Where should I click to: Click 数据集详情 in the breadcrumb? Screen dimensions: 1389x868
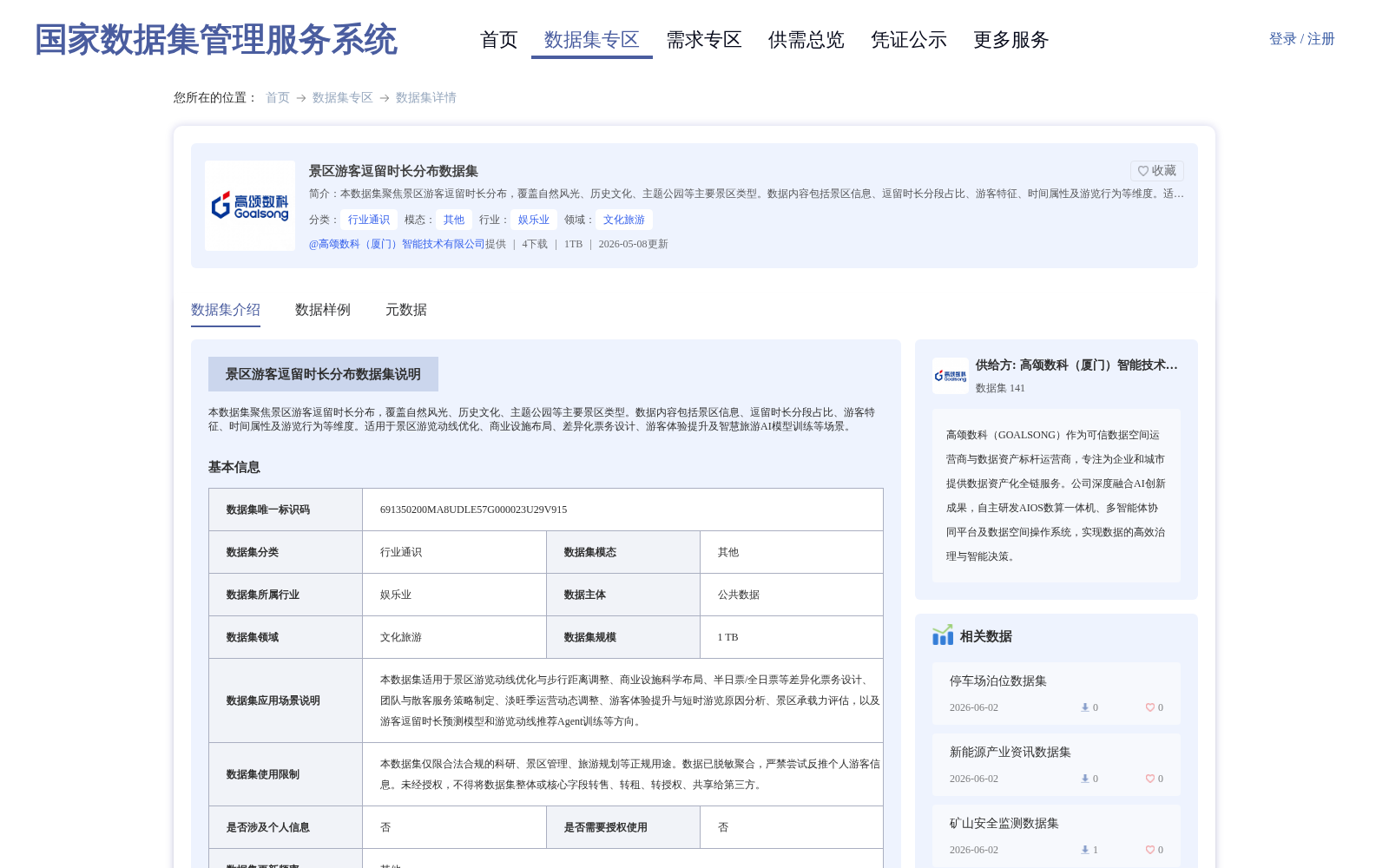click(x=426, y=97)
